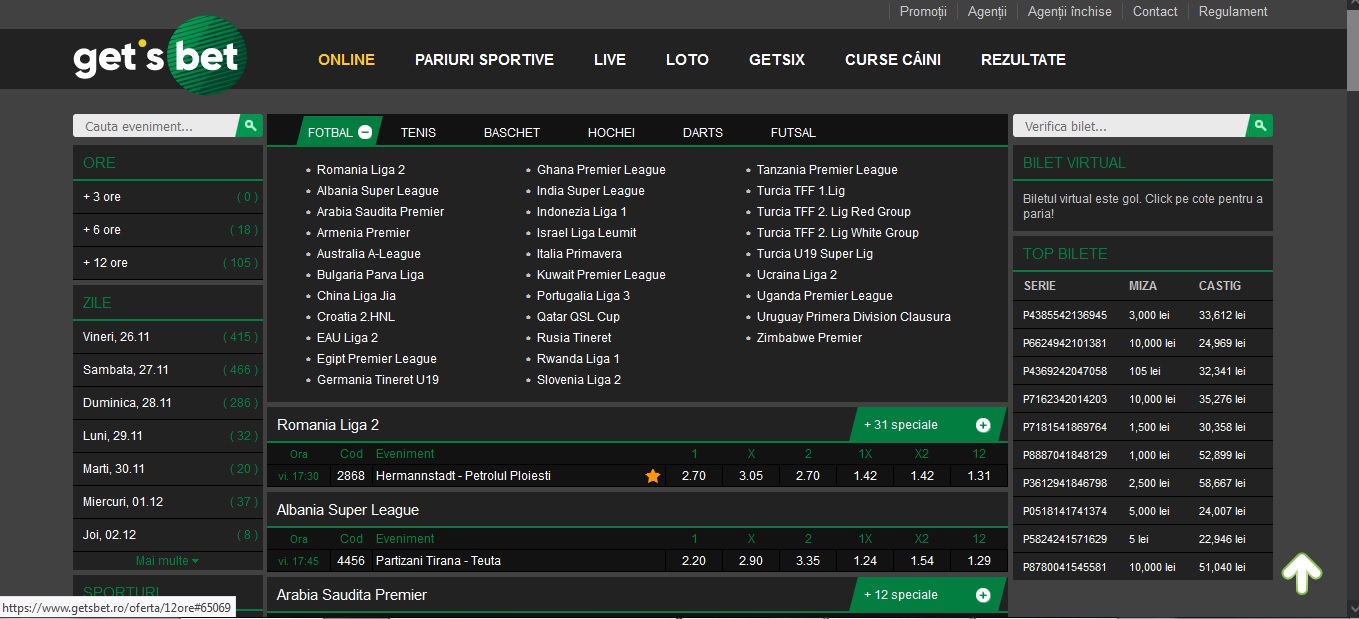Collapse Fotbal with the minus icon

[365, 132]
